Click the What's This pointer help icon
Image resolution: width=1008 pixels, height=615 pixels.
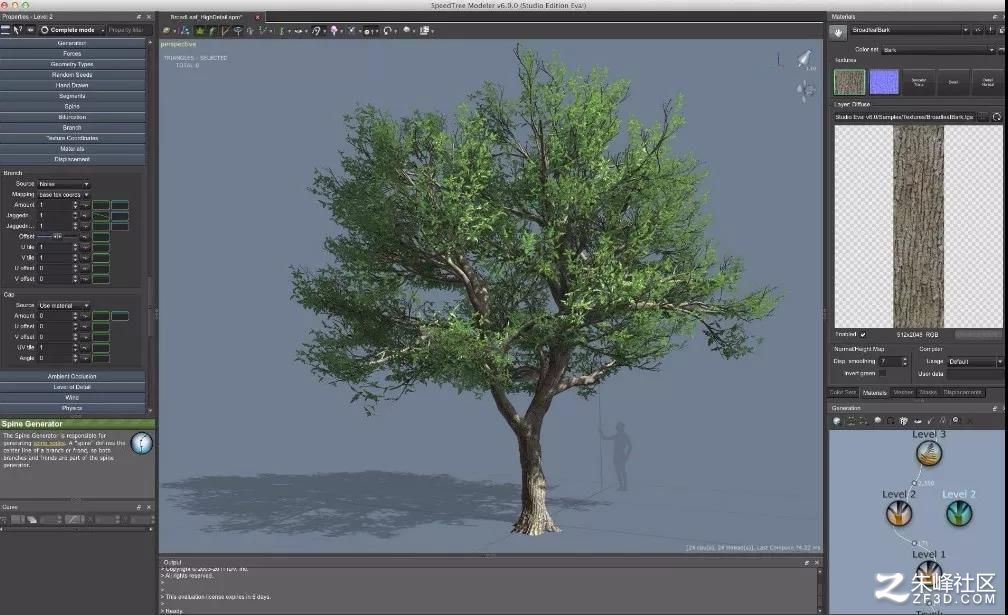tap(18, 30)
